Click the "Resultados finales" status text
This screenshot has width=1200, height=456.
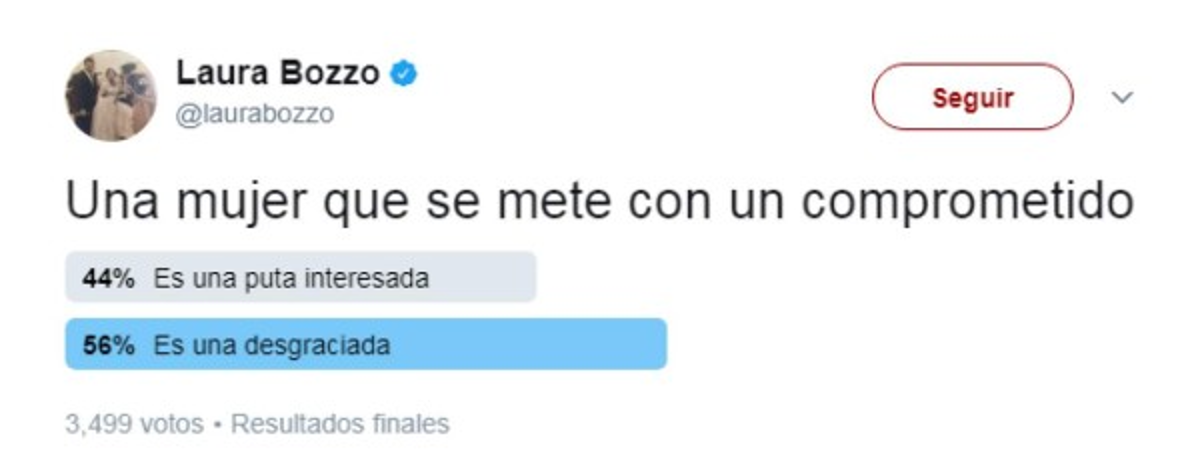pos(340,423)
